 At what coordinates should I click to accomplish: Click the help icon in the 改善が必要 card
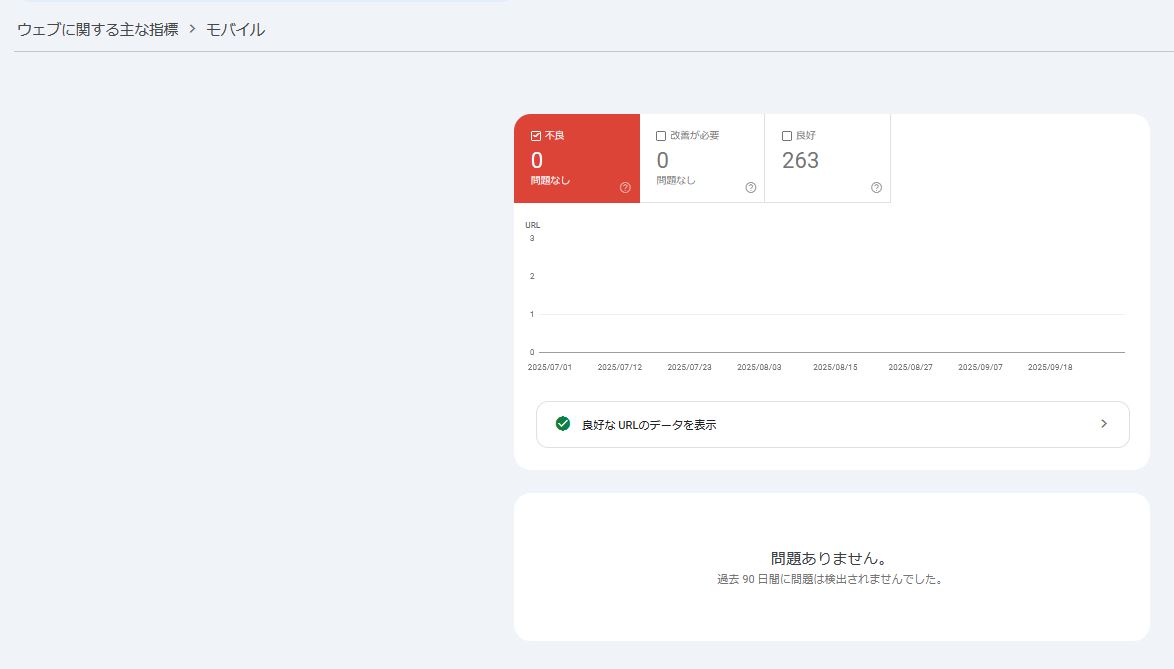751,187
